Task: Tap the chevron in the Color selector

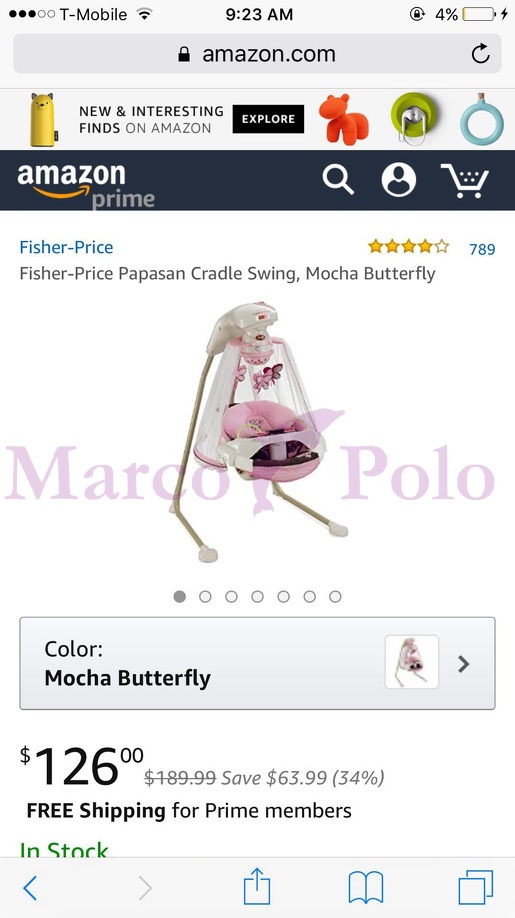Action: tap(464, 664)
